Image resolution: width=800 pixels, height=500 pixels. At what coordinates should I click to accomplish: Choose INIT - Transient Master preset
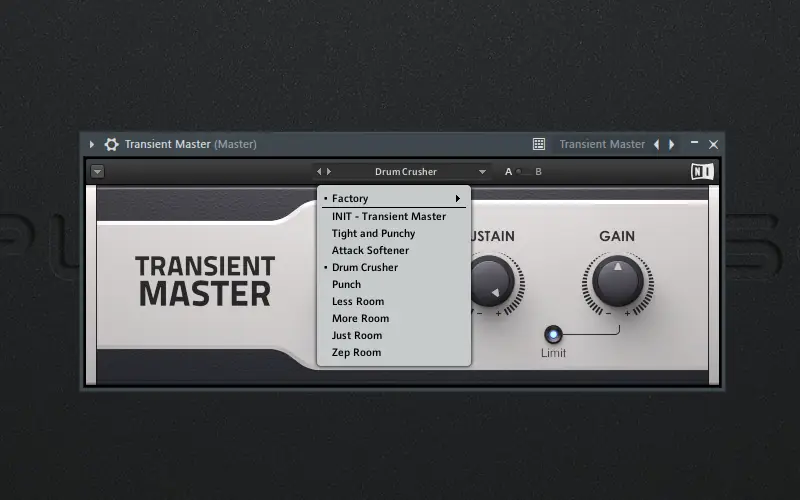pos(394,216)
